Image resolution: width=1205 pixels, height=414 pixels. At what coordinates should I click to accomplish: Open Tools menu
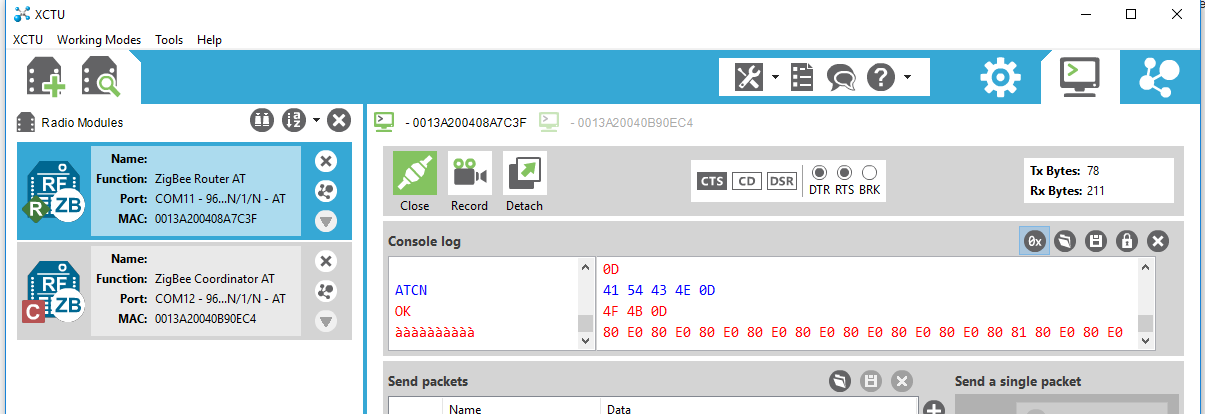click(169, 40)
